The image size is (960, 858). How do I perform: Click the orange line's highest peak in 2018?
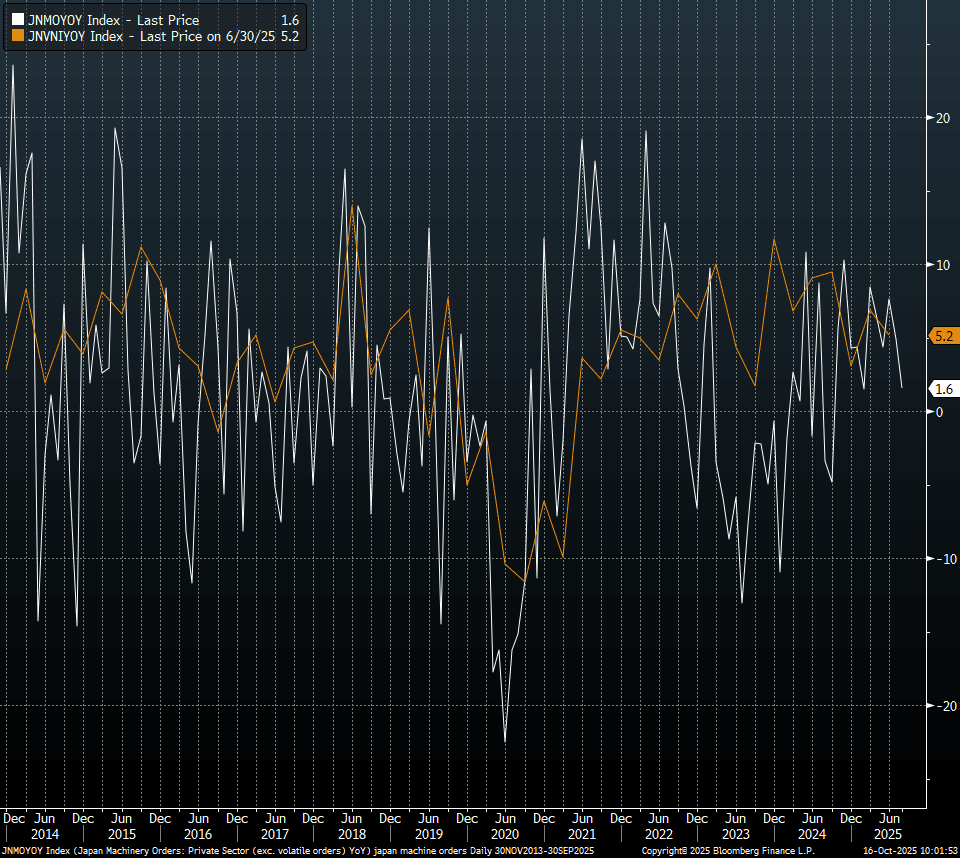point(352,207)
